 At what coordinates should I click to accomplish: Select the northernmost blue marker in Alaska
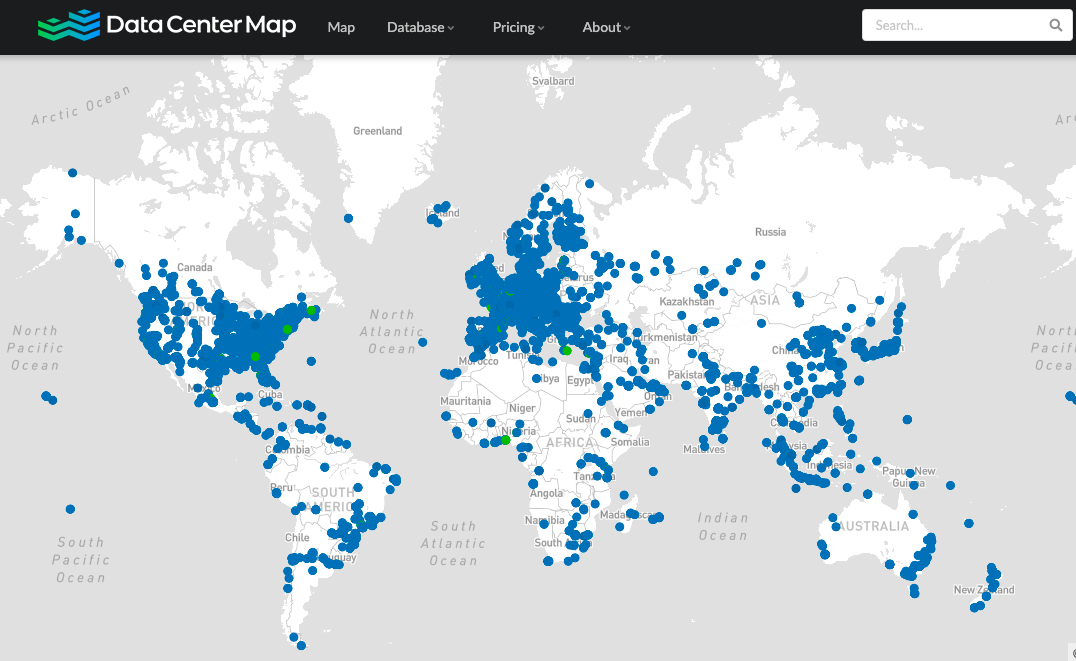[x=72, y=173]
